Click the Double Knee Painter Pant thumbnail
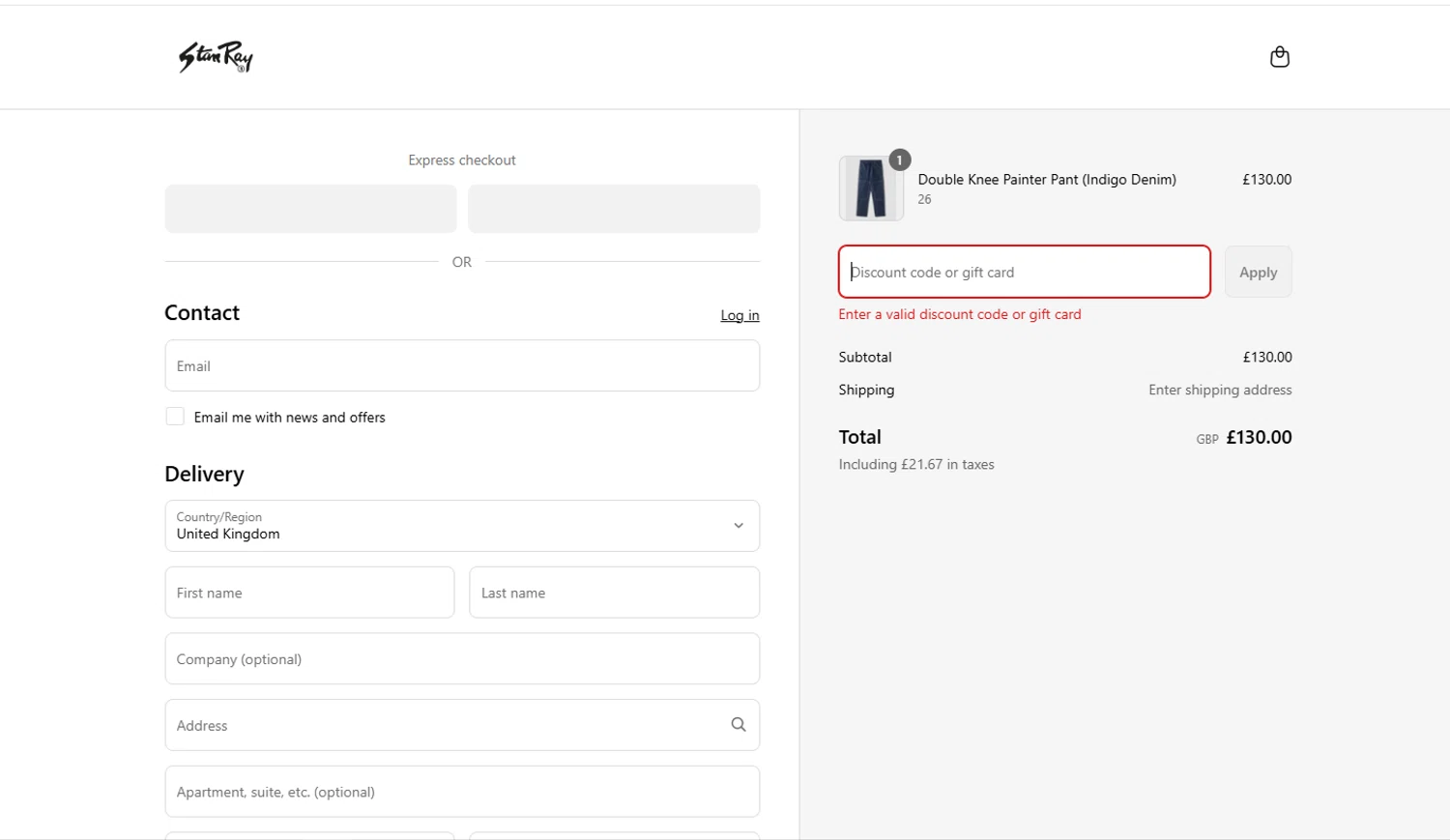The height and width of the screenshot is (840, 1450). click(x=871, y=188)
